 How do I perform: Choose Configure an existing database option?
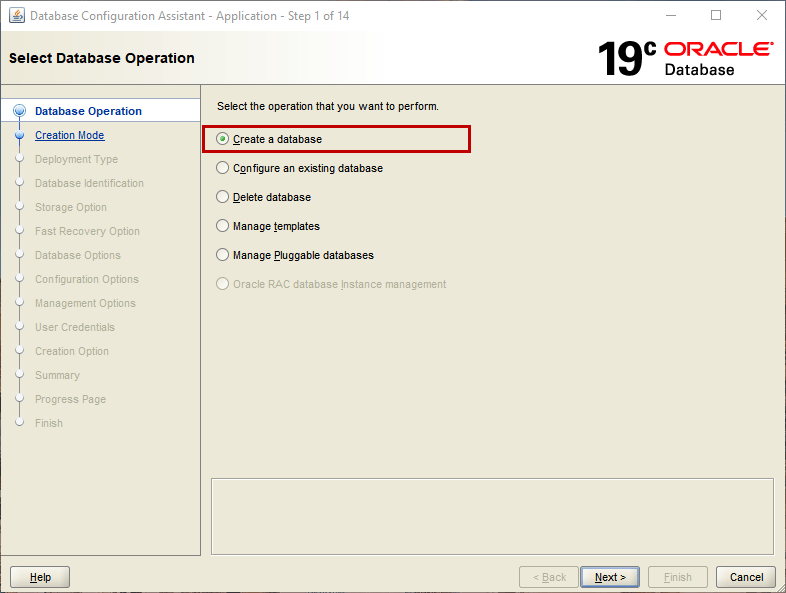222,168
